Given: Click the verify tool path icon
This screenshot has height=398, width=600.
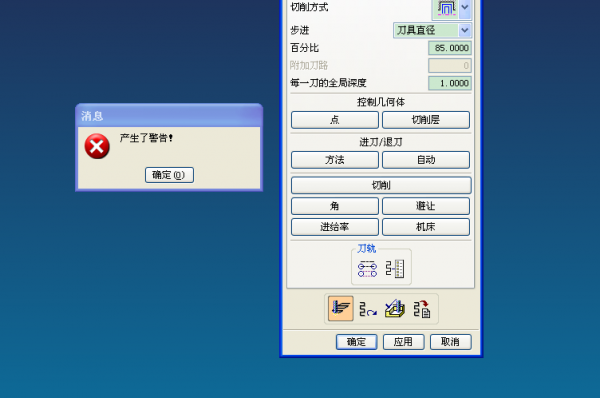Looking at the screenshot, I should [395, 309].
